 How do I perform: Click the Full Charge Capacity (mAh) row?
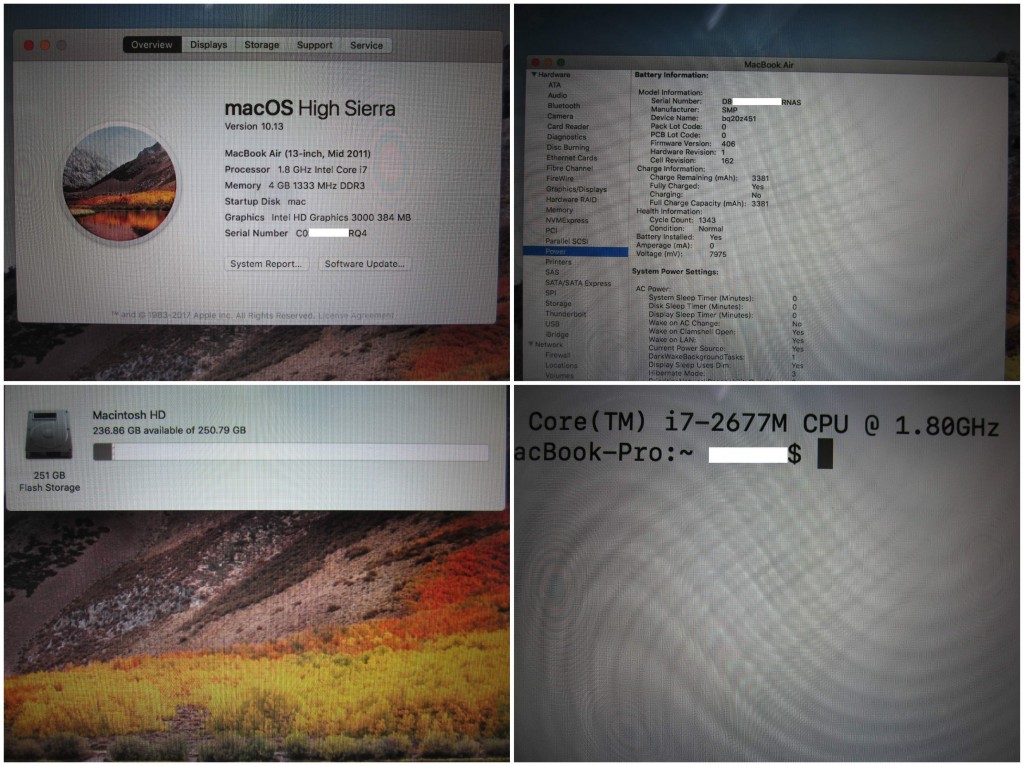(x=709, y=203)
